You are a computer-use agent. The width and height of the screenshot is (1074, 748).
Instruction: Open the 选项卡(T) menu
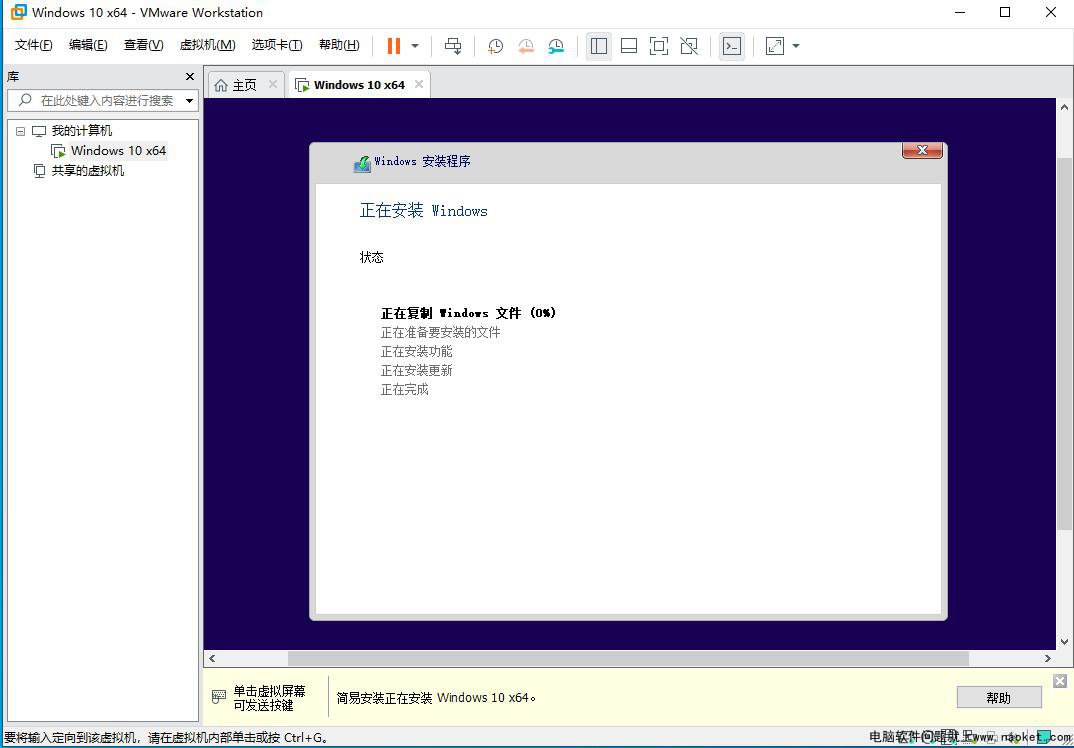click(x=277, y=45)
